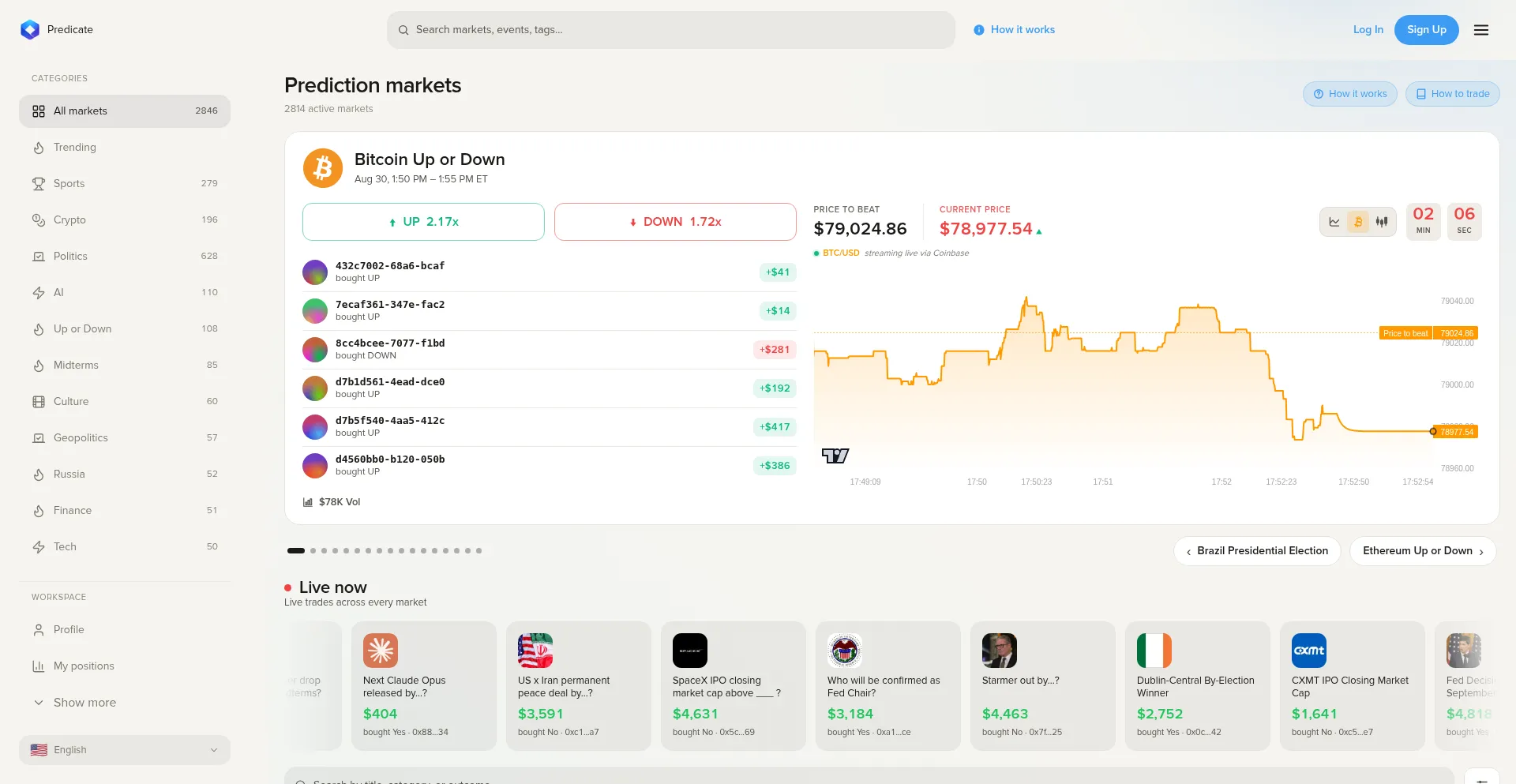Click the Price to beat chart label
The image size is (1516, 784).
pyautogui.click(x=1405, y=333)
